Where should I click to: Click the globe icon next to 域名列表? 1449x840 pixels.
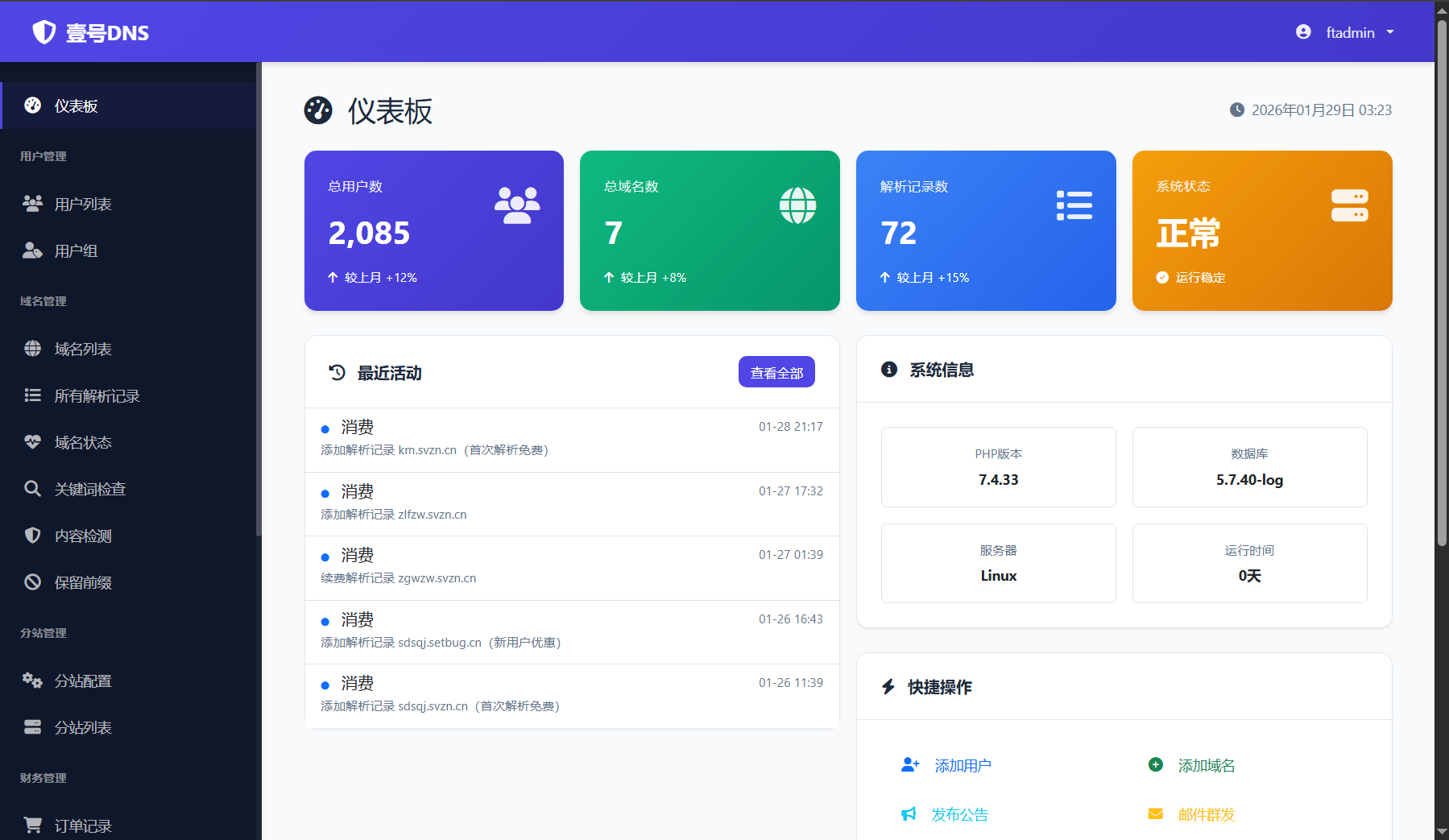32,349
